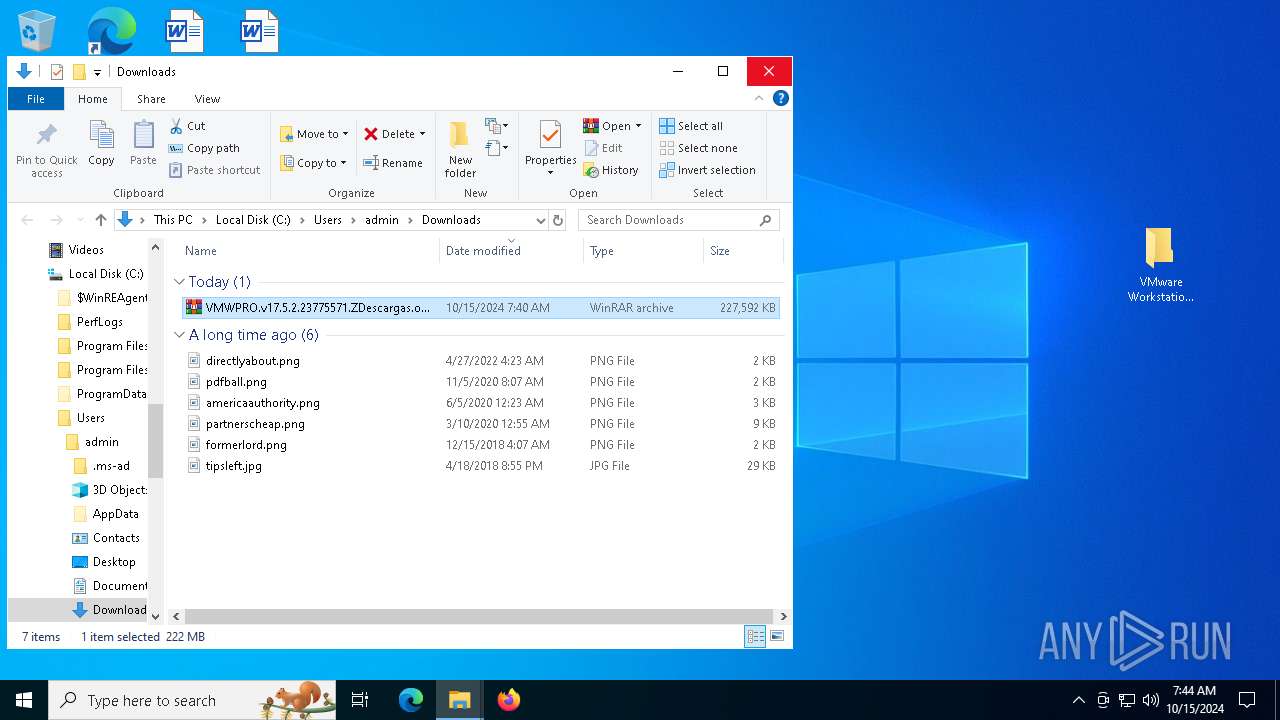Switch to the View ribbon tab
The width and height of the screenshot is (1280, 720).
207,99
